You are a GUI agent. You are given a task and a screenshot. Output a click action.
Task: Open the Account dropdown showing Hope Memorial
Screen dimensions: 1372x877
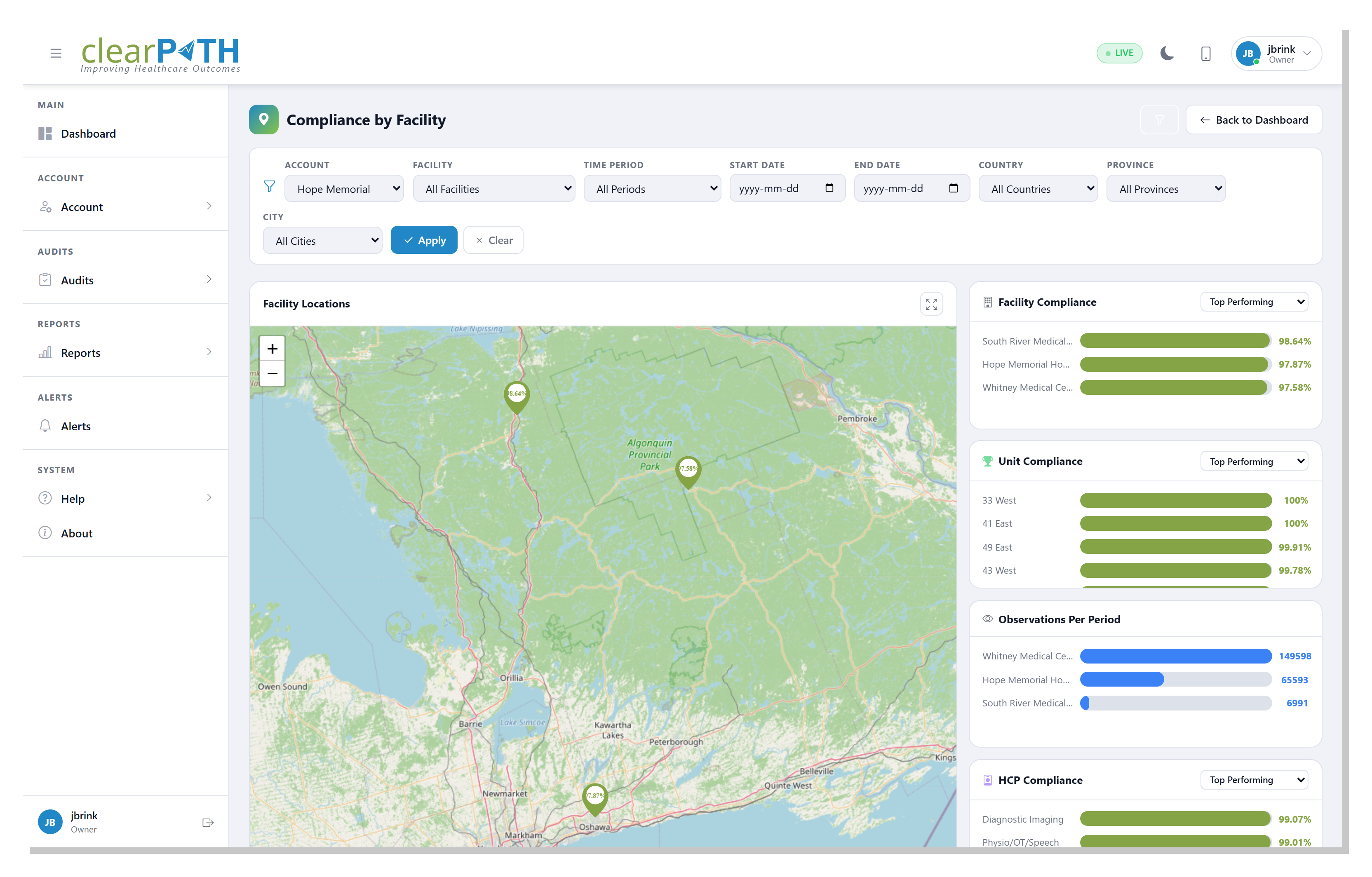[344, 188]
